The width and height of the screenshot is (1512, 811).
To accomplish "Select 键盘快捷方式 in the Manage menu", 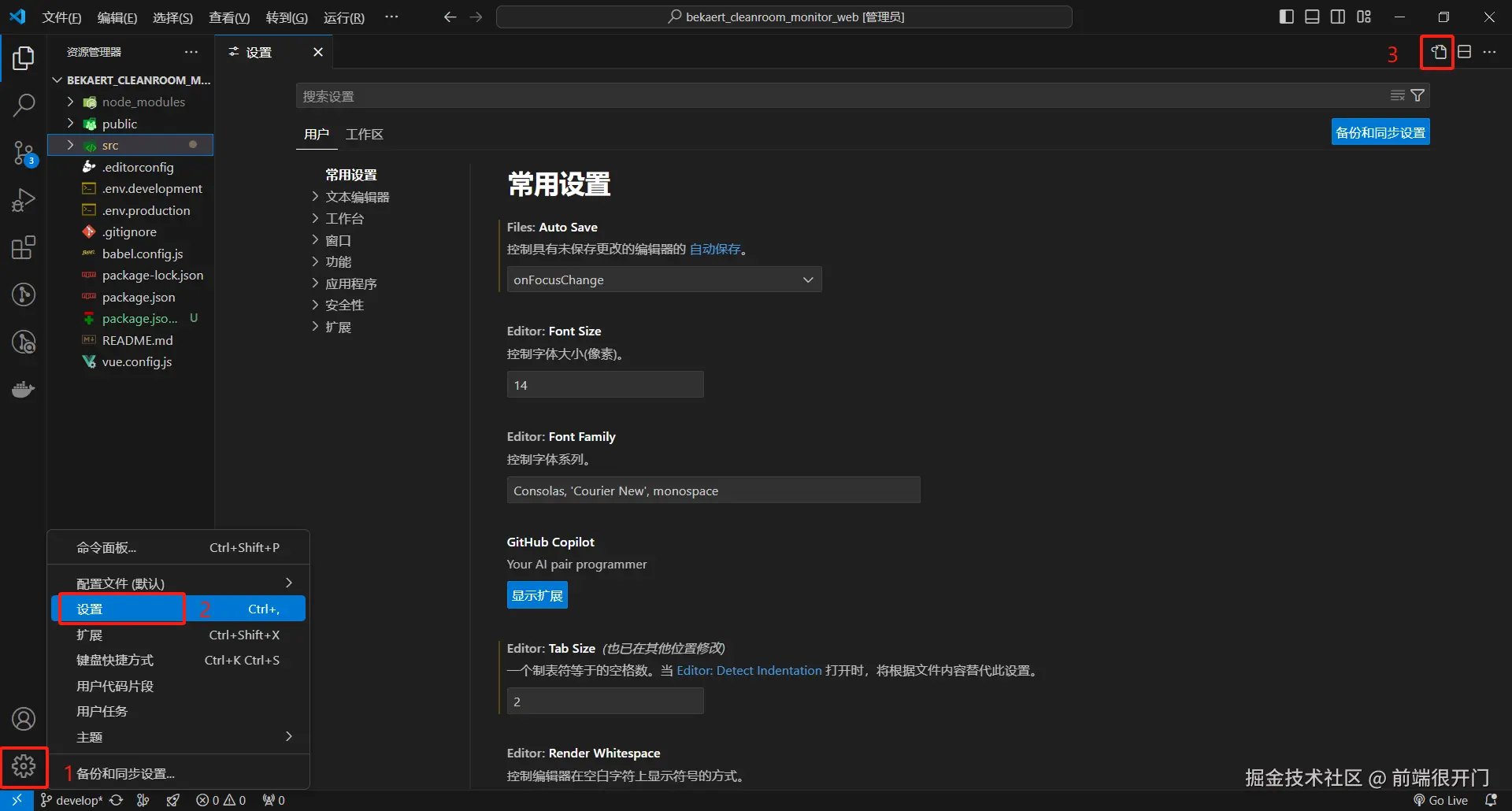I will 178,660.
